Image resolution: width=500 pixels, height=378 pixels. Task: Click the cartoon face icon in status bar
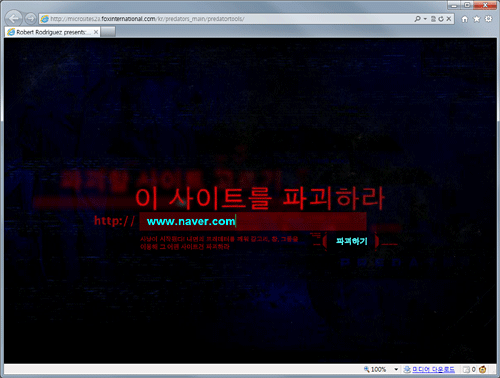tap(482, 369)
